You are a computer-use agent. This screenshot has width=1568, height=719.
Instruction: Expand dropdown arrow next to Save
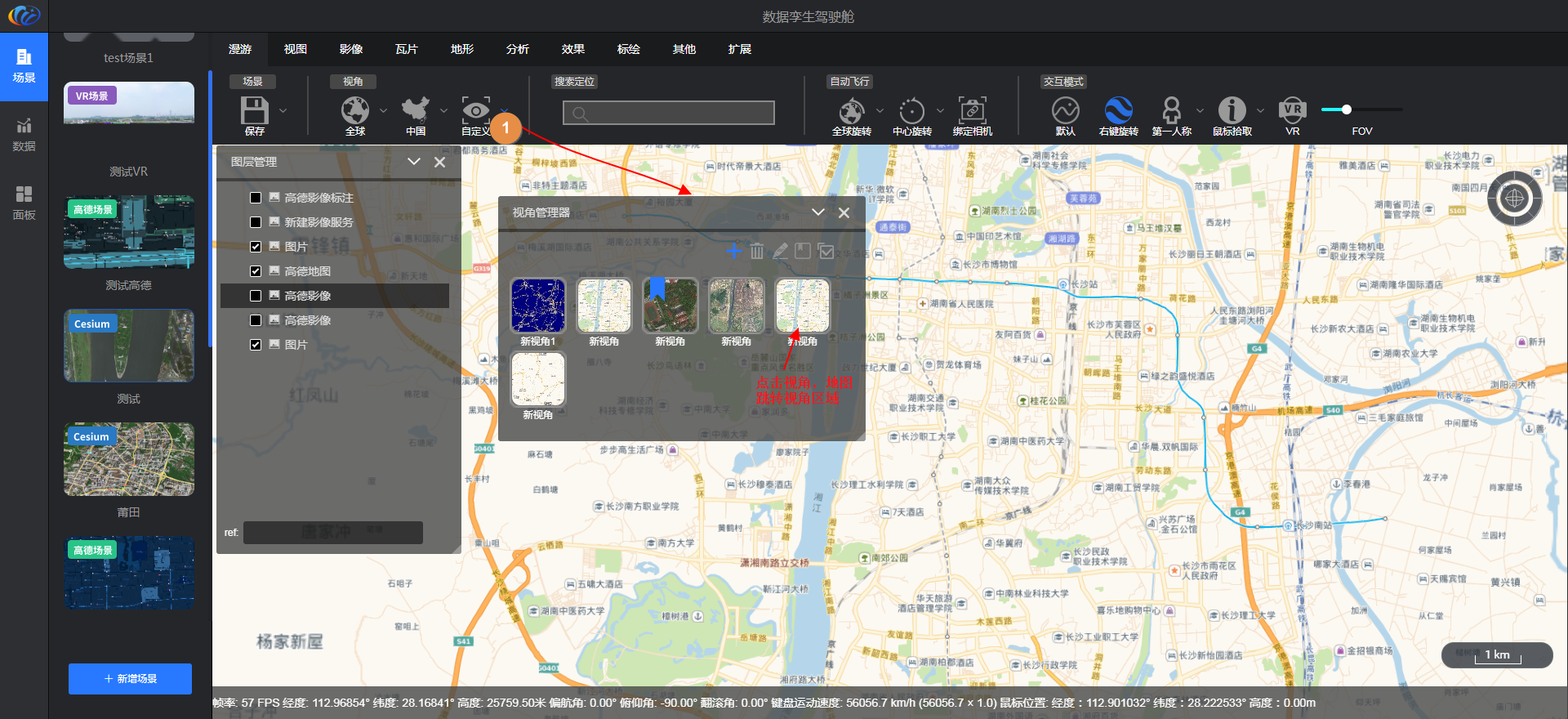click(x=283, y=111)
